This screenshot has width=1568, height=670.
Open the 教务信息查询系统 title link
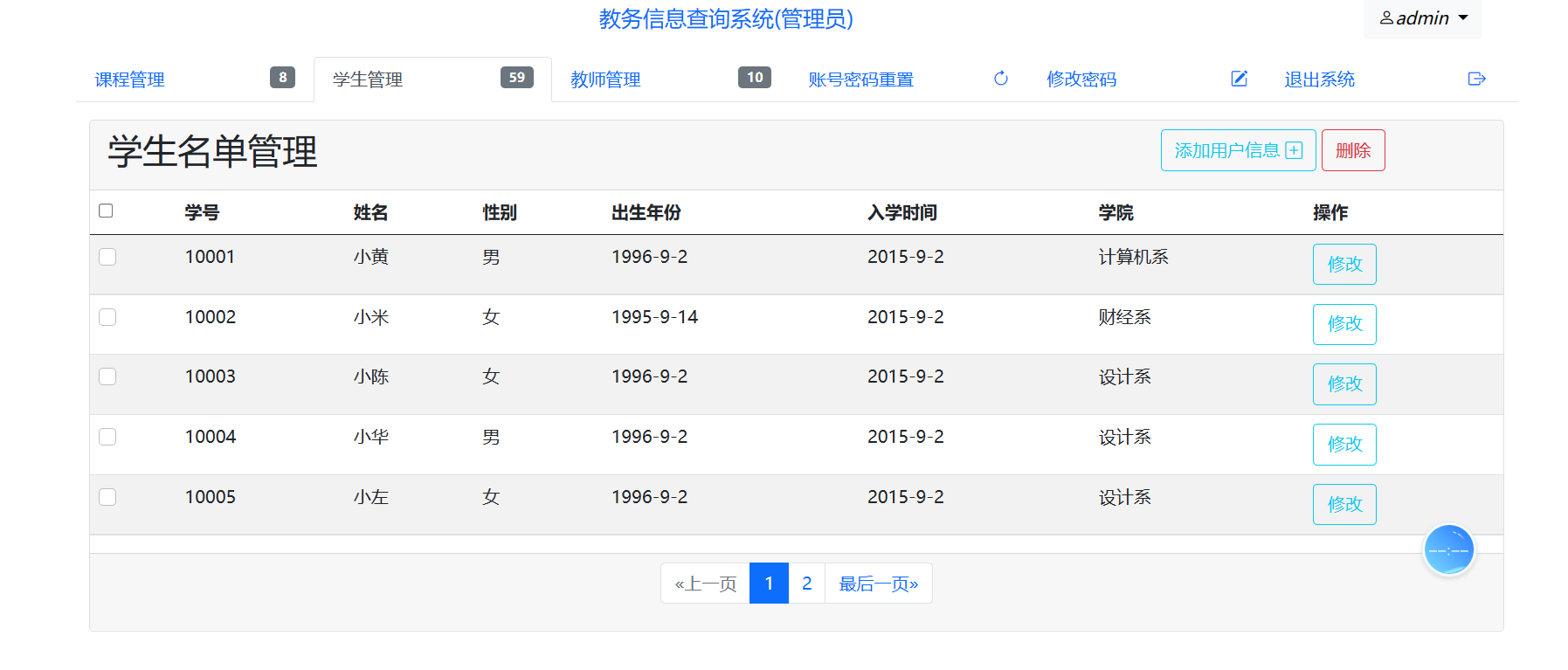(725, 18)
